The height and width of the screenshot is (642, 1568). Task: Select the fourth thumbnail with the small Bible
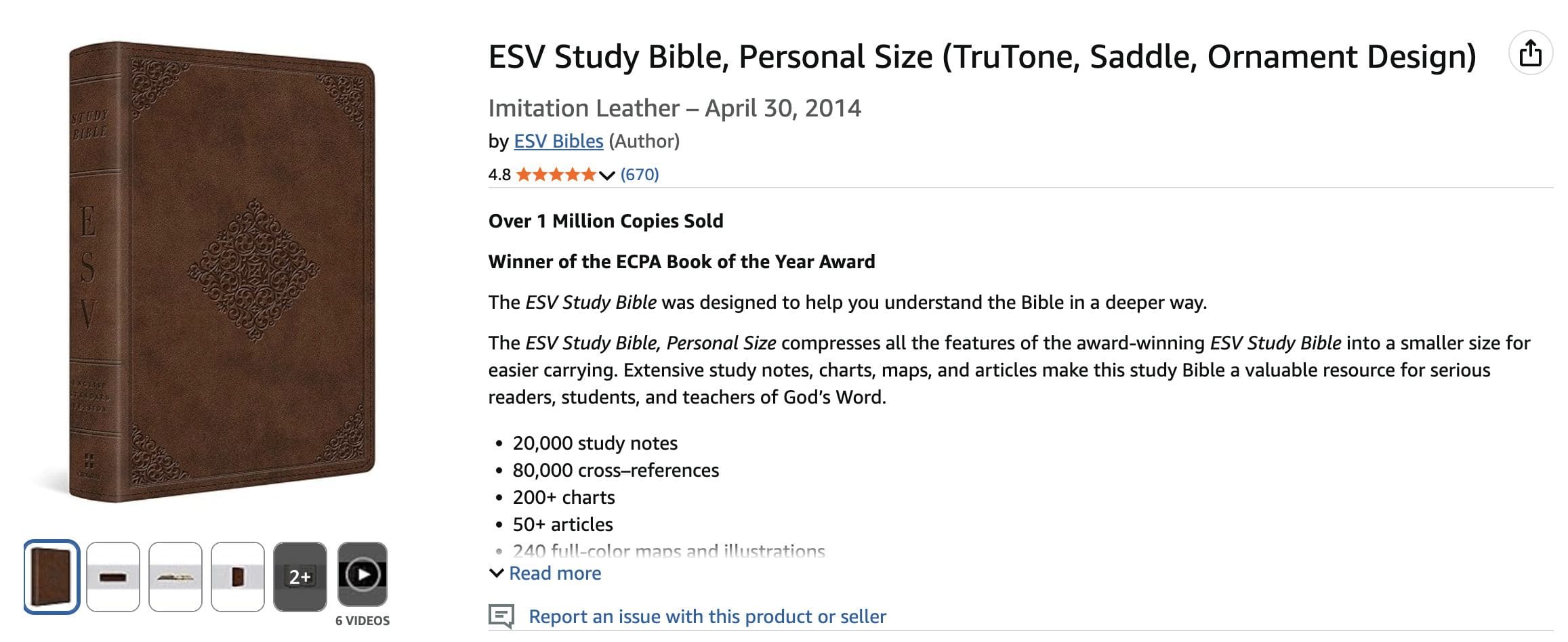pos(238,576)
